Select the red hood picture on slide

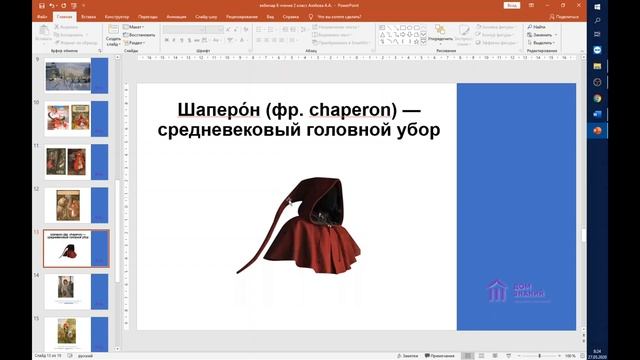[x=299, y=225]
